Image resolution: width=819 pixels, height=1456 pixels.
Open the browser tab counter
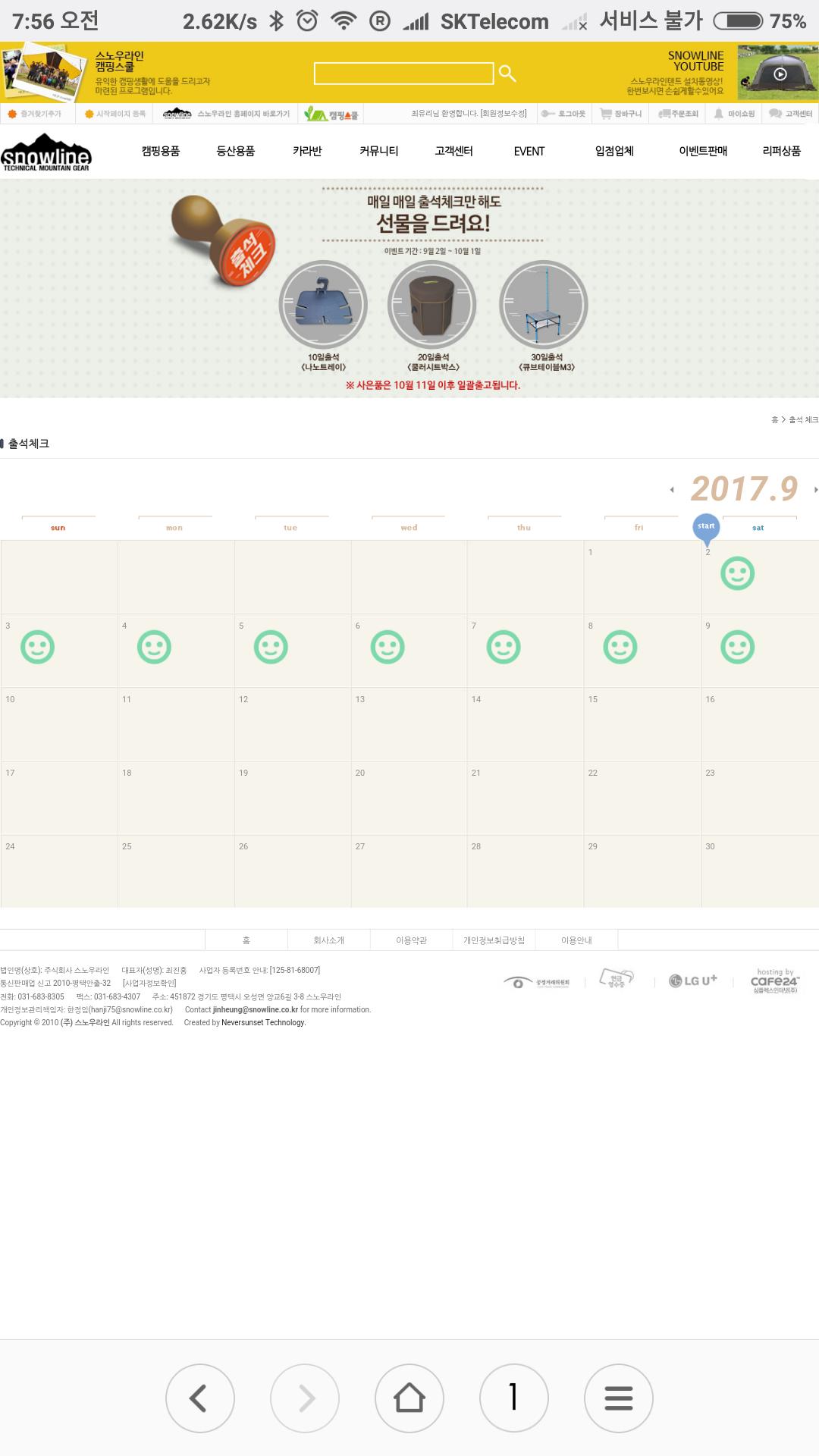coord(514,1398)
